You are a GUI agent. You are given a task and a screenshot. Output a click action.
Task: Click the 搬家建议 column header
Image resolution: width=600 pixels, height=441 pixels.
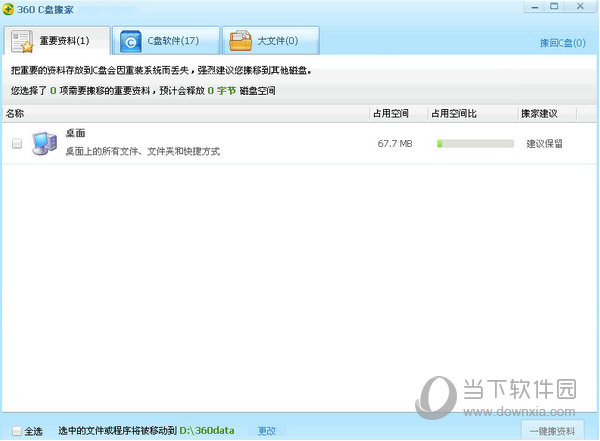point(548,113)
